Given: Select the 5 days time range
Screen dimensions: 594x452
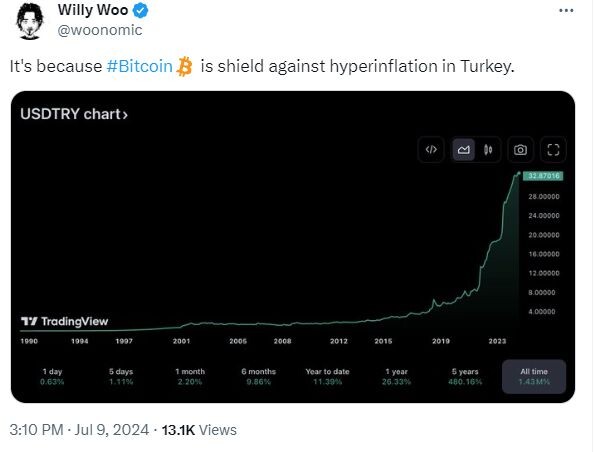Looking at the screenshot, I should (x=121, y=376).
